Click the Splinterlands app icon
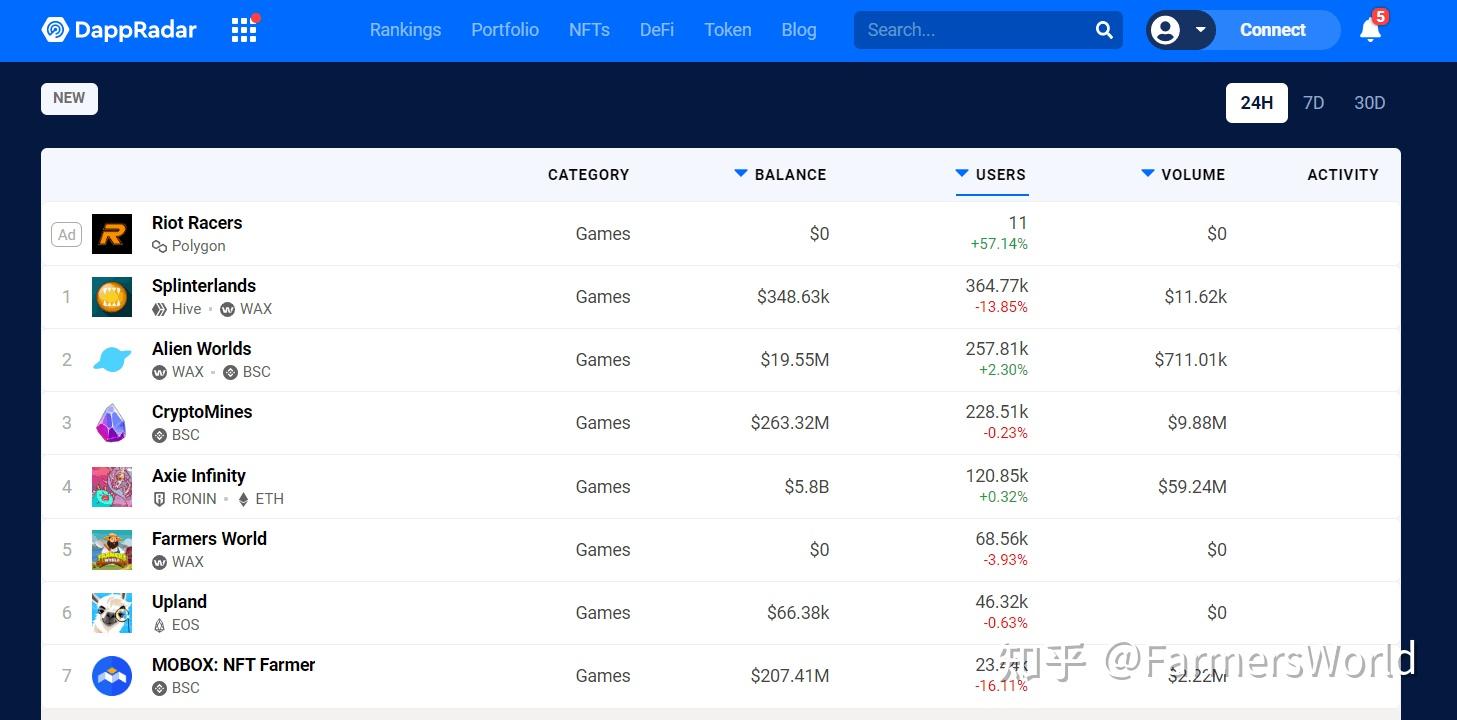 tap(112, 297)
